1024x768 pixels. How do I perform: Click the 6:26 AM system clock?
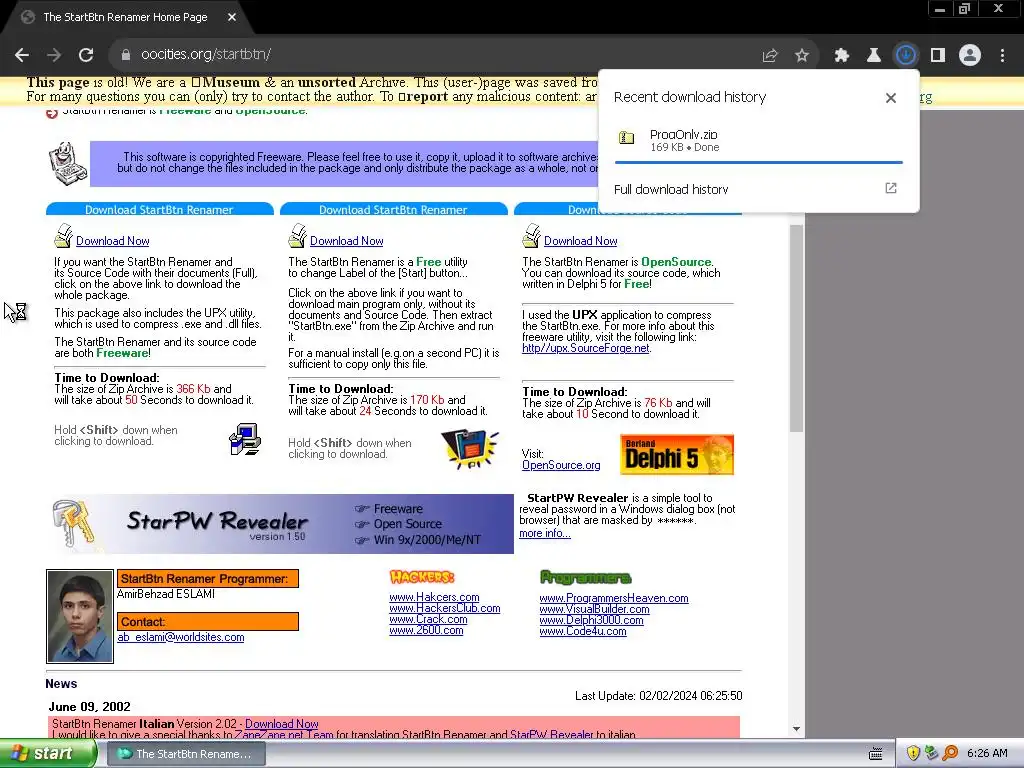pyautogui.click(x=987, y=754)
